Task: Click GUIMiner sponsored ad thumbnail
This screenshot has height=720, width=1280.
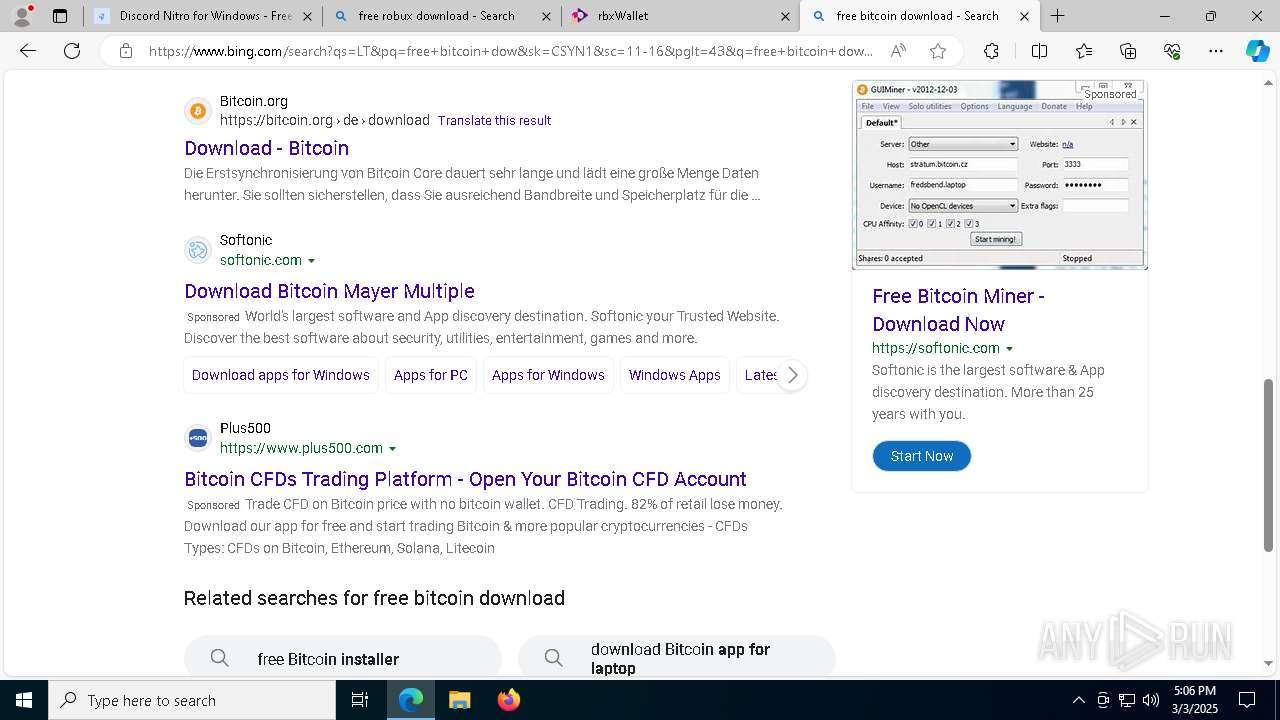Action: point(999,175)
